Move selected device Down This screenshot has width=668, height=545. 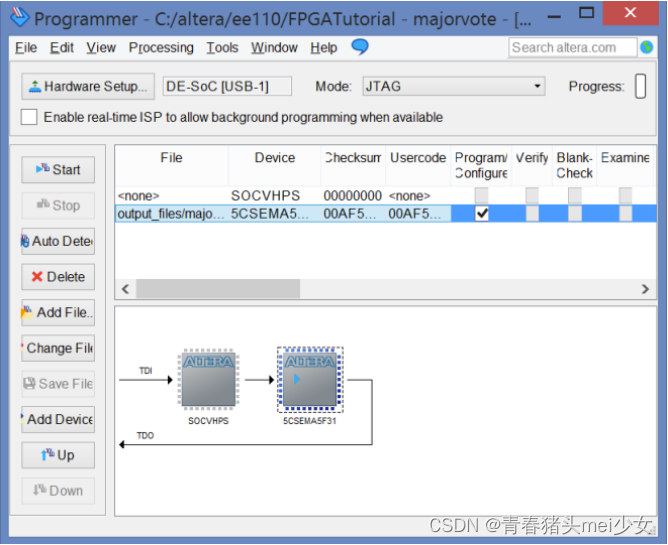[58, 491]
